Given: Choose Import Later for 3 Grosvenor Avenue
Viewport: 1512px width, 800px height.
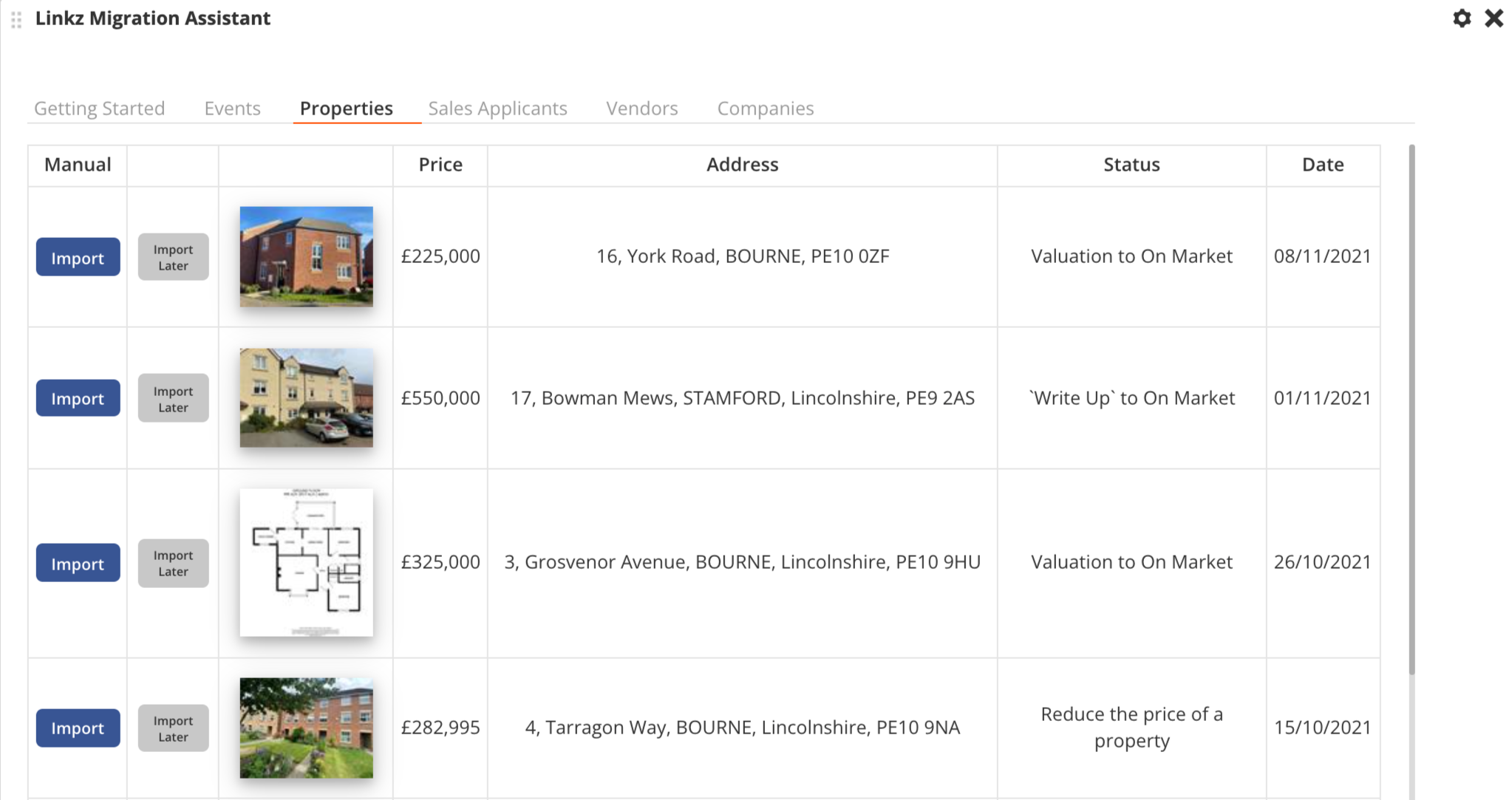Looking at the screenshot, I should click(173, 563).
